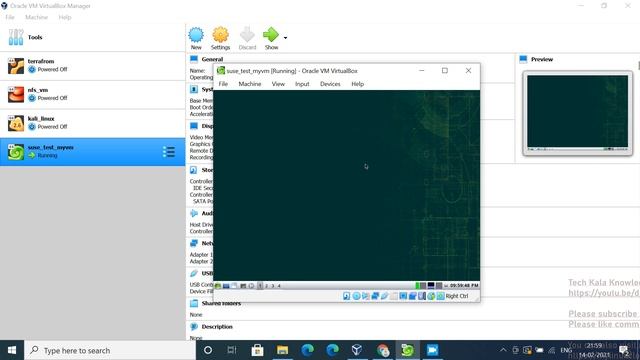640x360 pixels.
Task: Click hard disk indicator in VM status bar
Action: point(347,296)
